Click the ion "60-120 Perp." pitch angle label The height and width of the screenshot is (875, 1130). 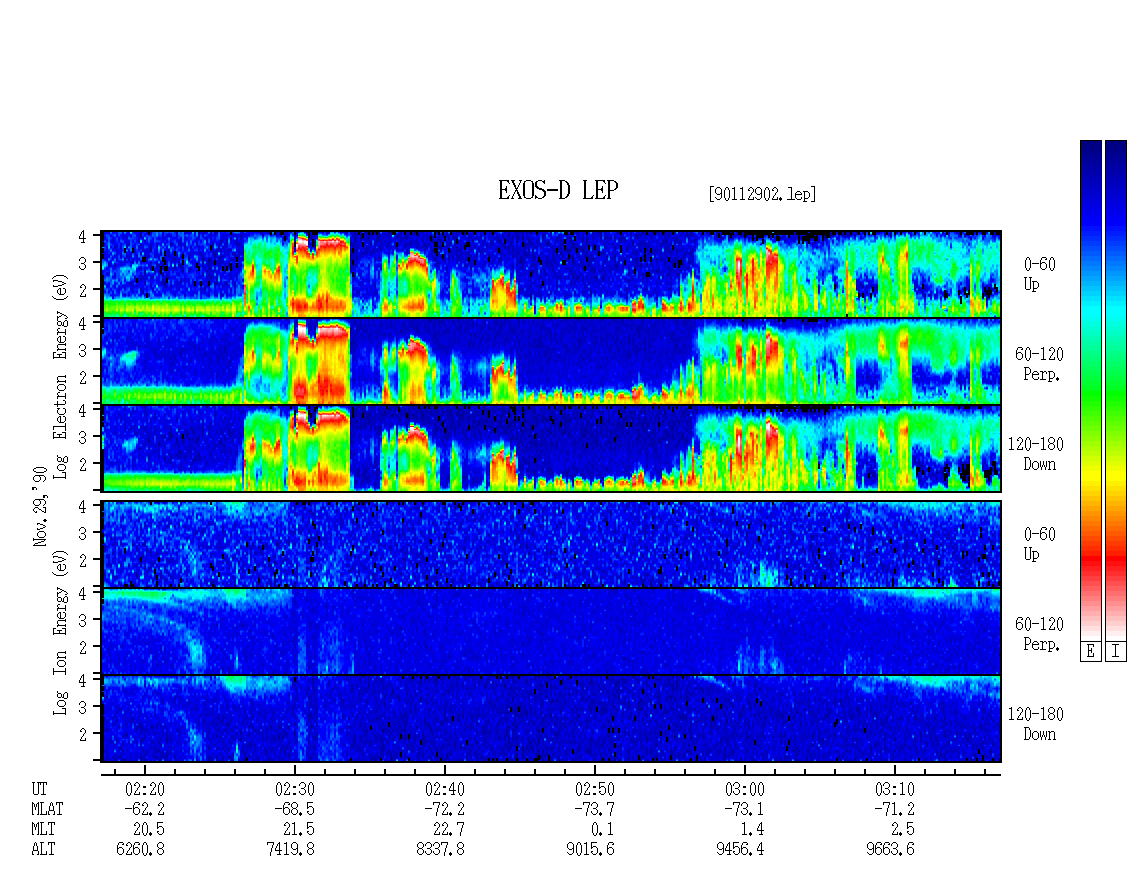tap(1039, 634)
